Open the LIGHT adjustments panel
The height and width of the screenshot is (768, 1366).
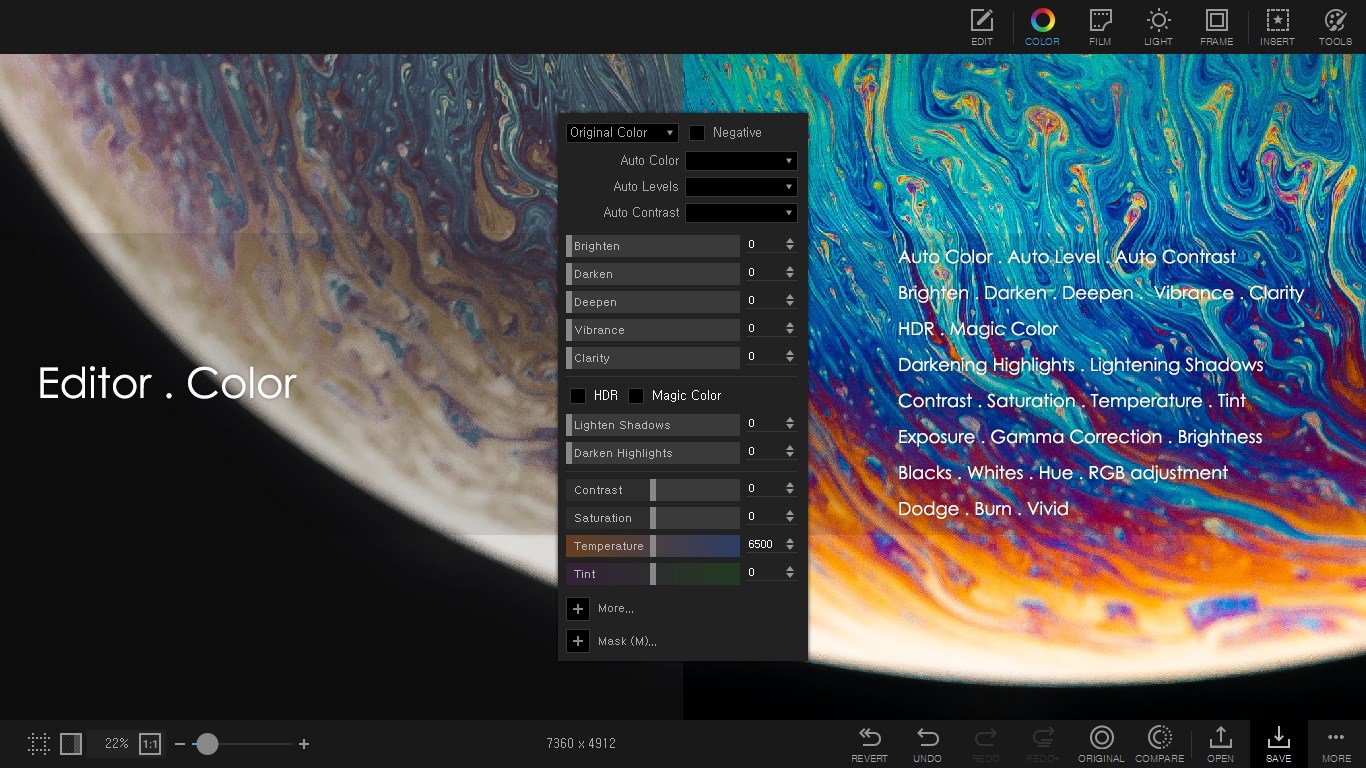point(1158,27)
